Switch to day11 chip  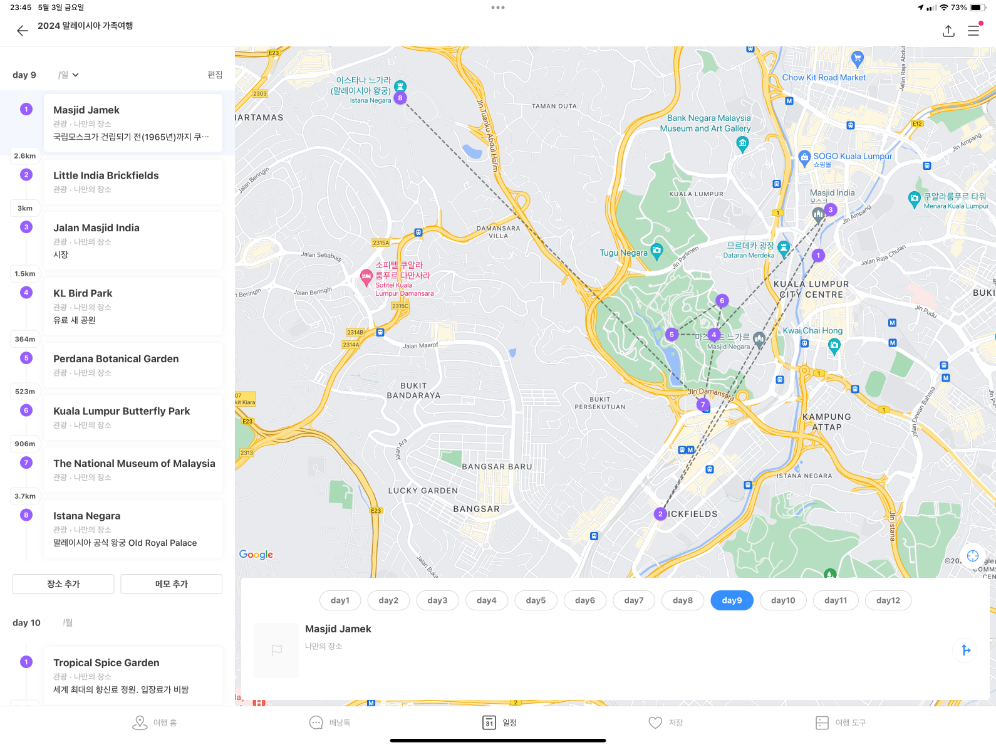pyautogui.click(x=836, y=600)
